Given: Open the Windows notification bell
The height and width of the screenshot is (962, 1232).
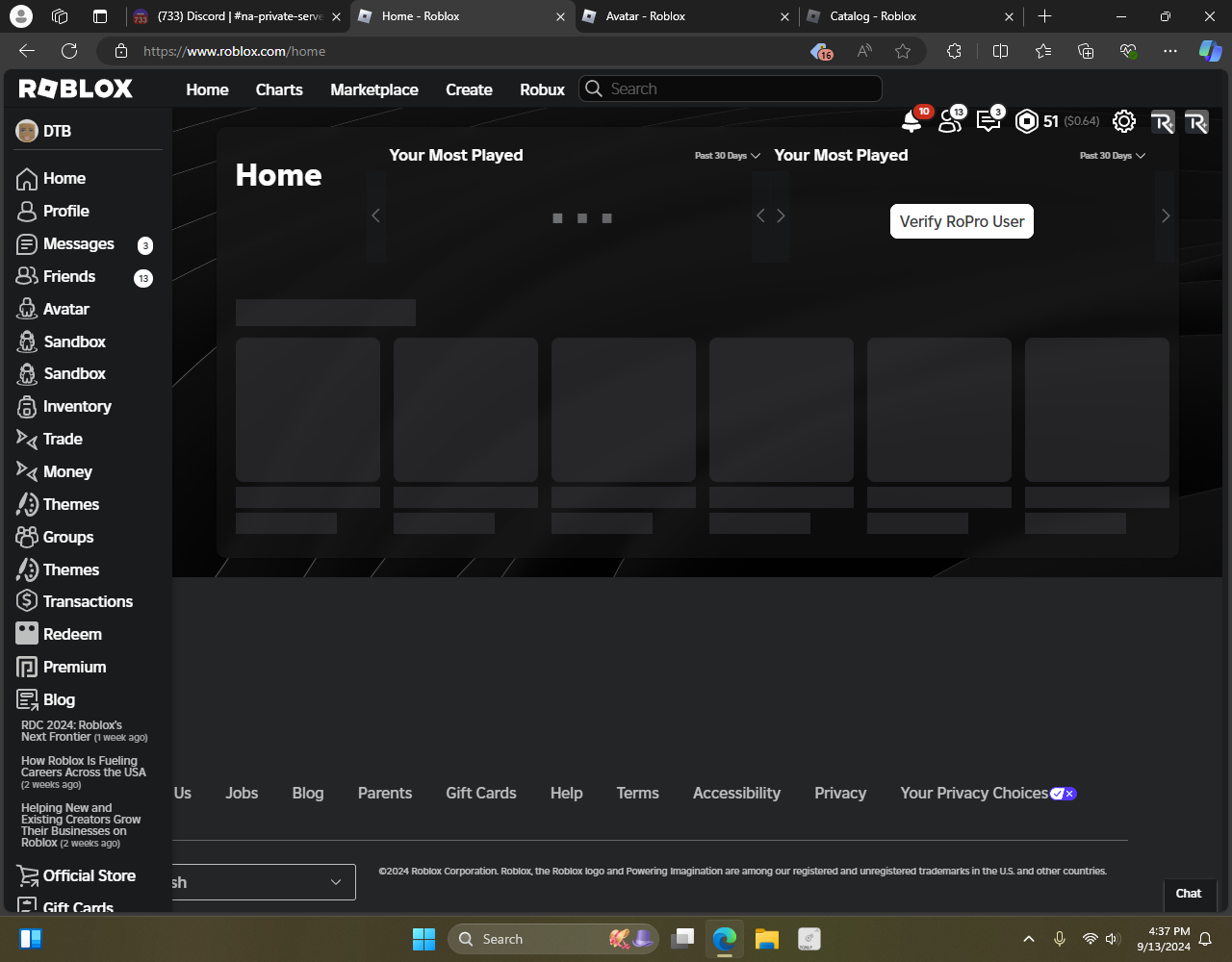Looking at the screenshot, I should pos(1205,939).
